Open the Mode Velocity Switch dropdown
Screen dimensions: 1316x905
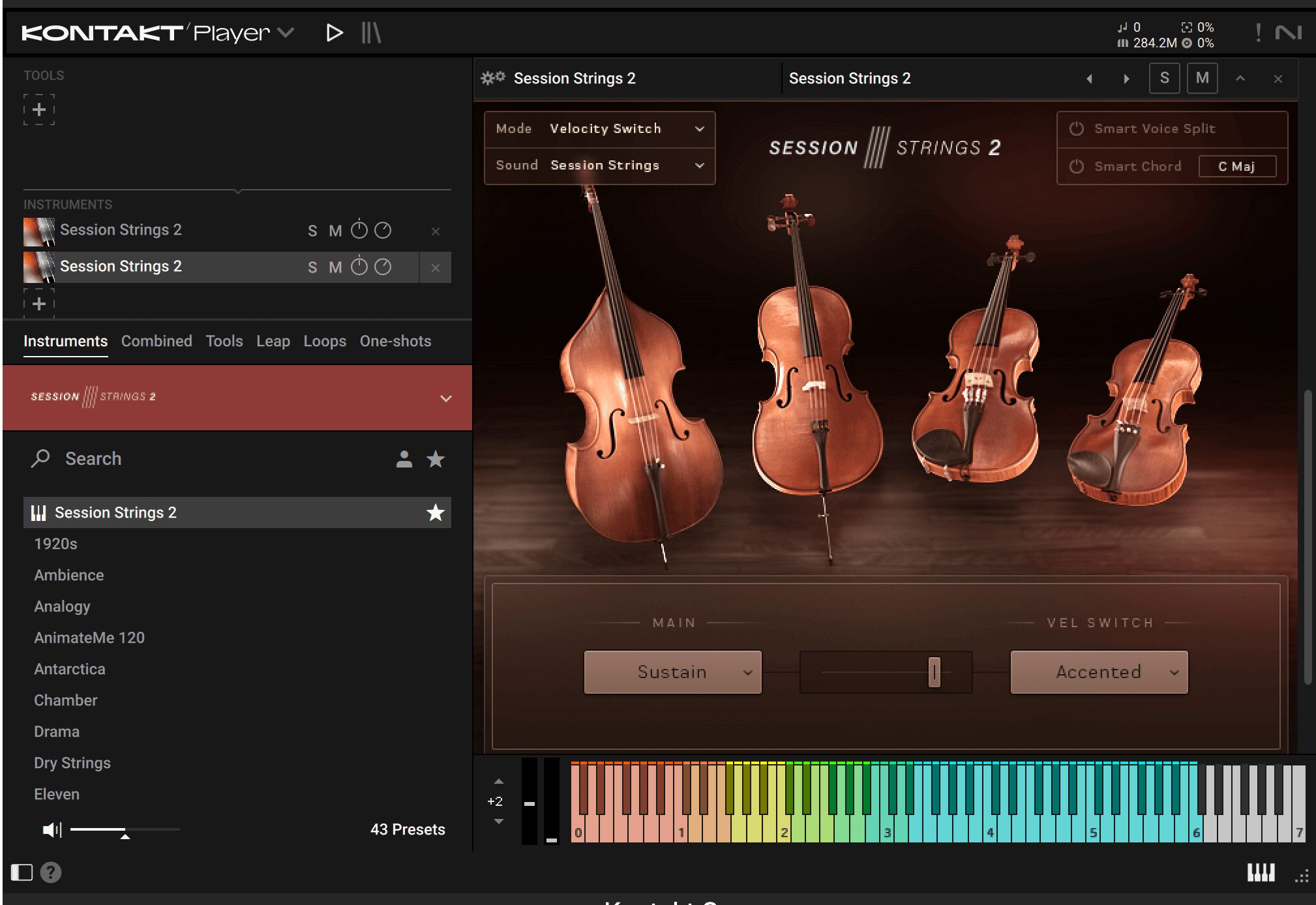(600, 129)
